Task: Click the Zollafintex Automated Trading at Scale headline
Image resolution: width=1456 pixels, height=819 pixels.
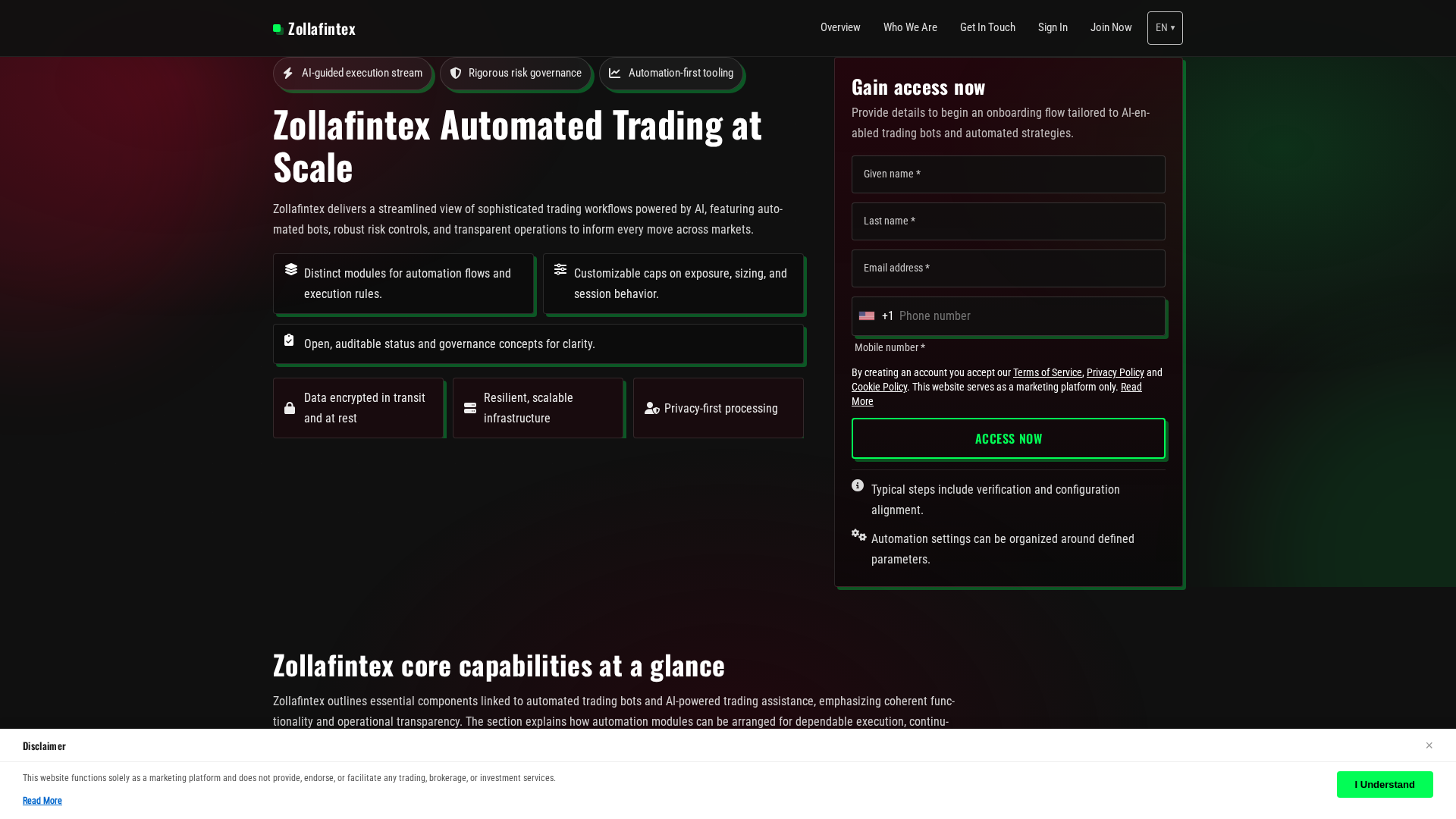Action: [517, 146]
